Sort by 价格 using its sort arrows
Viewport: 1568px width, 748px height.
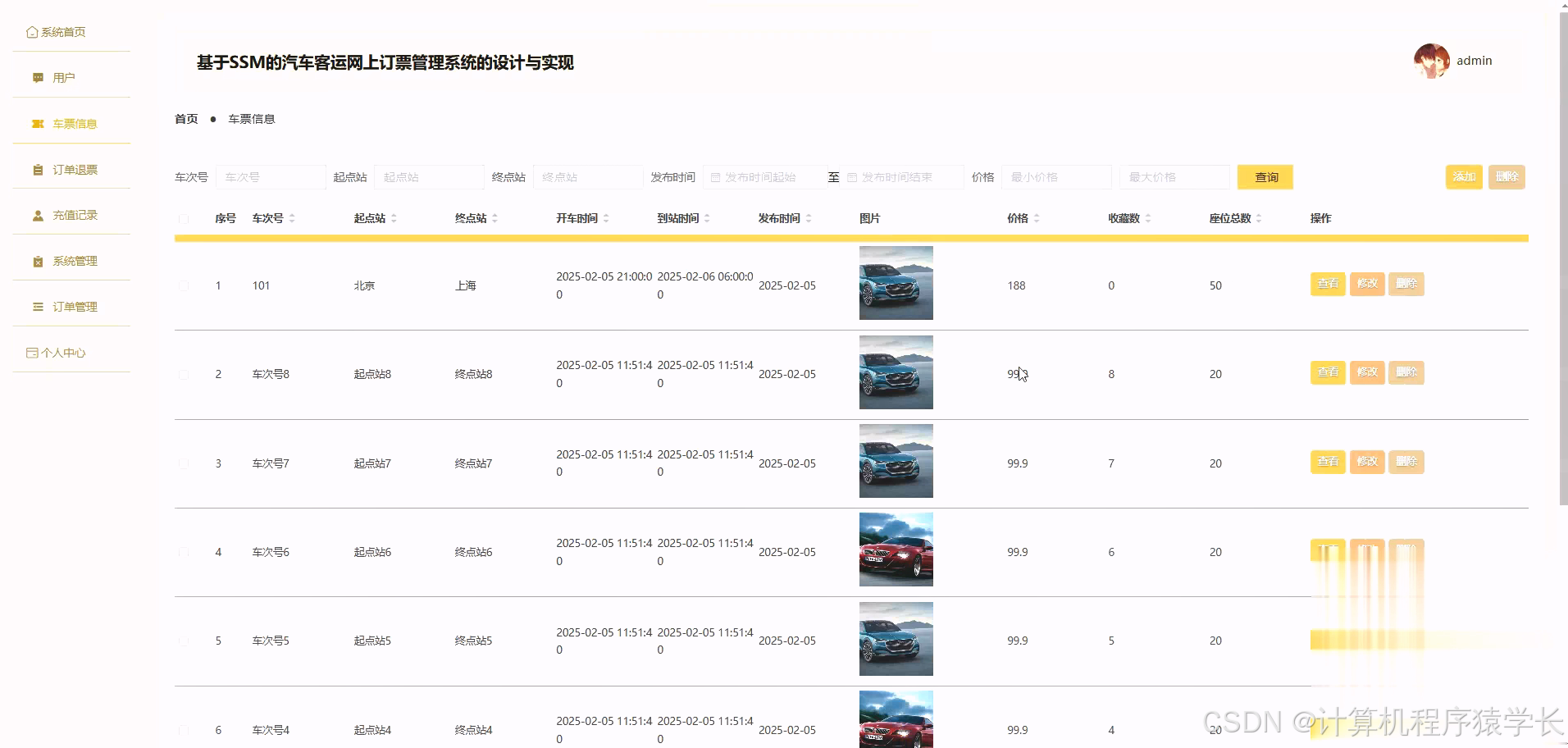[x=1037, y=217]
